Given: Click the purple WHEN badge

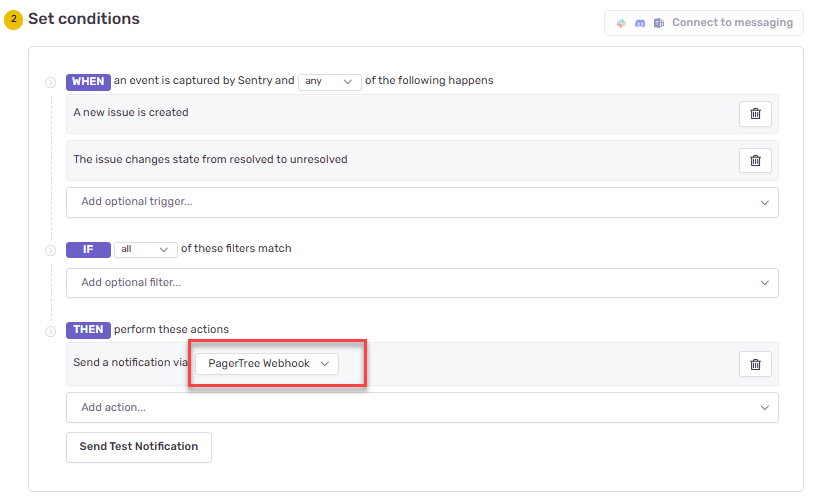Looking at the screenshot, I should 88,82.
